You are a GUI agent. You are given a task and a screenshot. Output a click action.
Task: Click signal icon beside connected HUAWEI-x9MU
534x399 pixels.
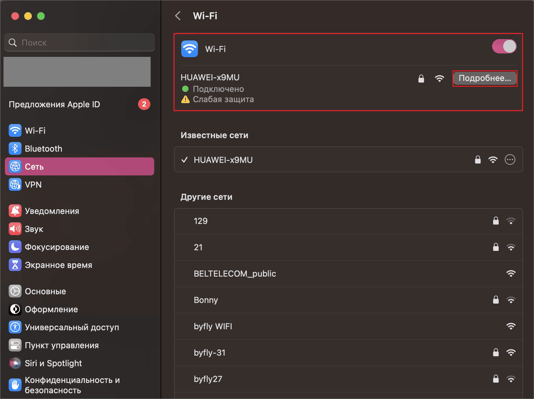click(440, 78)
